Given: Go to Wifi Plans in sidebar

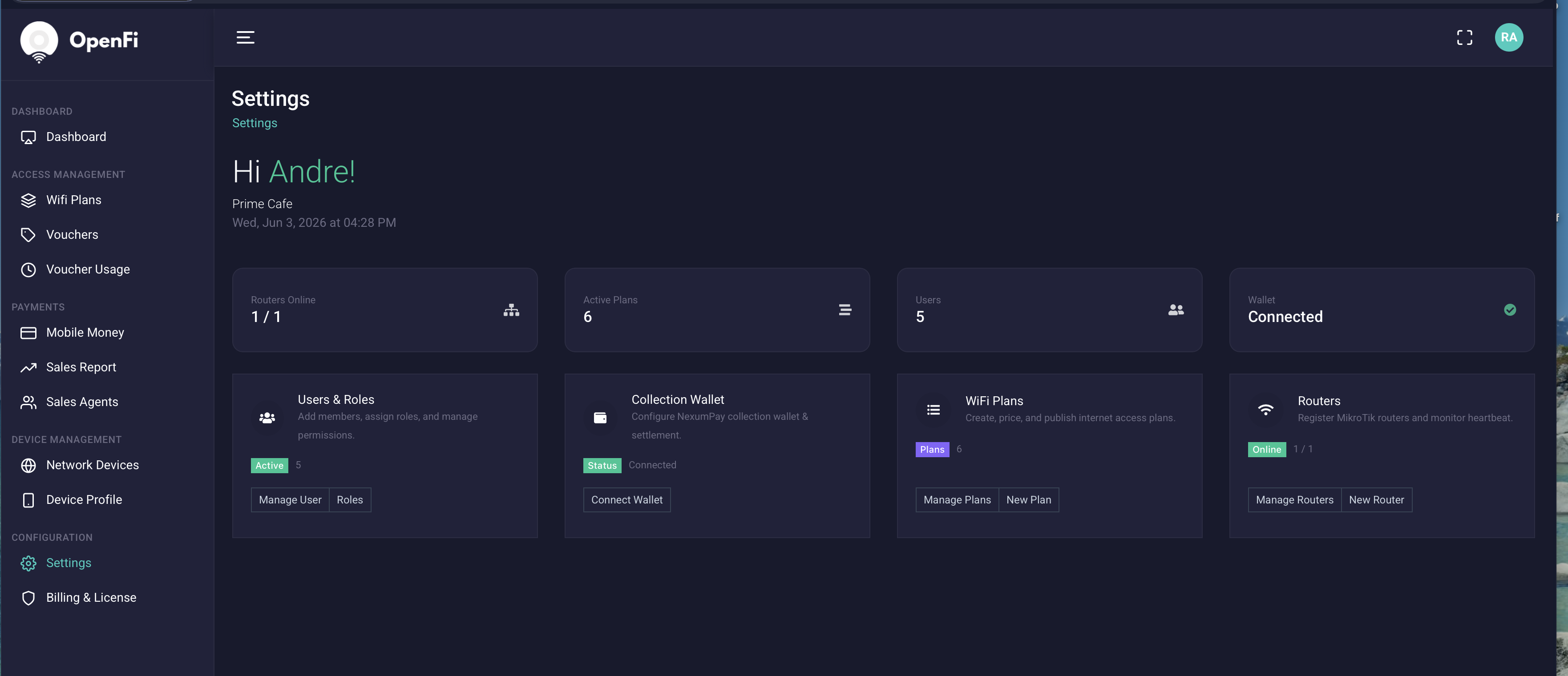Looking at the screenshot, I should click(74, 200).
